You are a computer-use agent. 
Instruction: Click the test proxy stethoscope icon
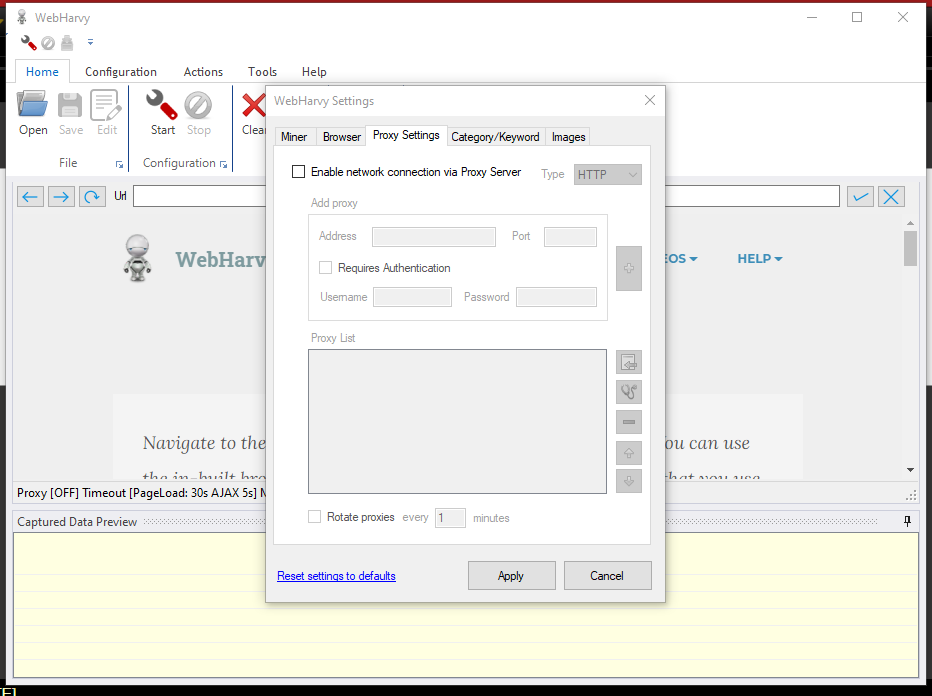pos(629,392)
